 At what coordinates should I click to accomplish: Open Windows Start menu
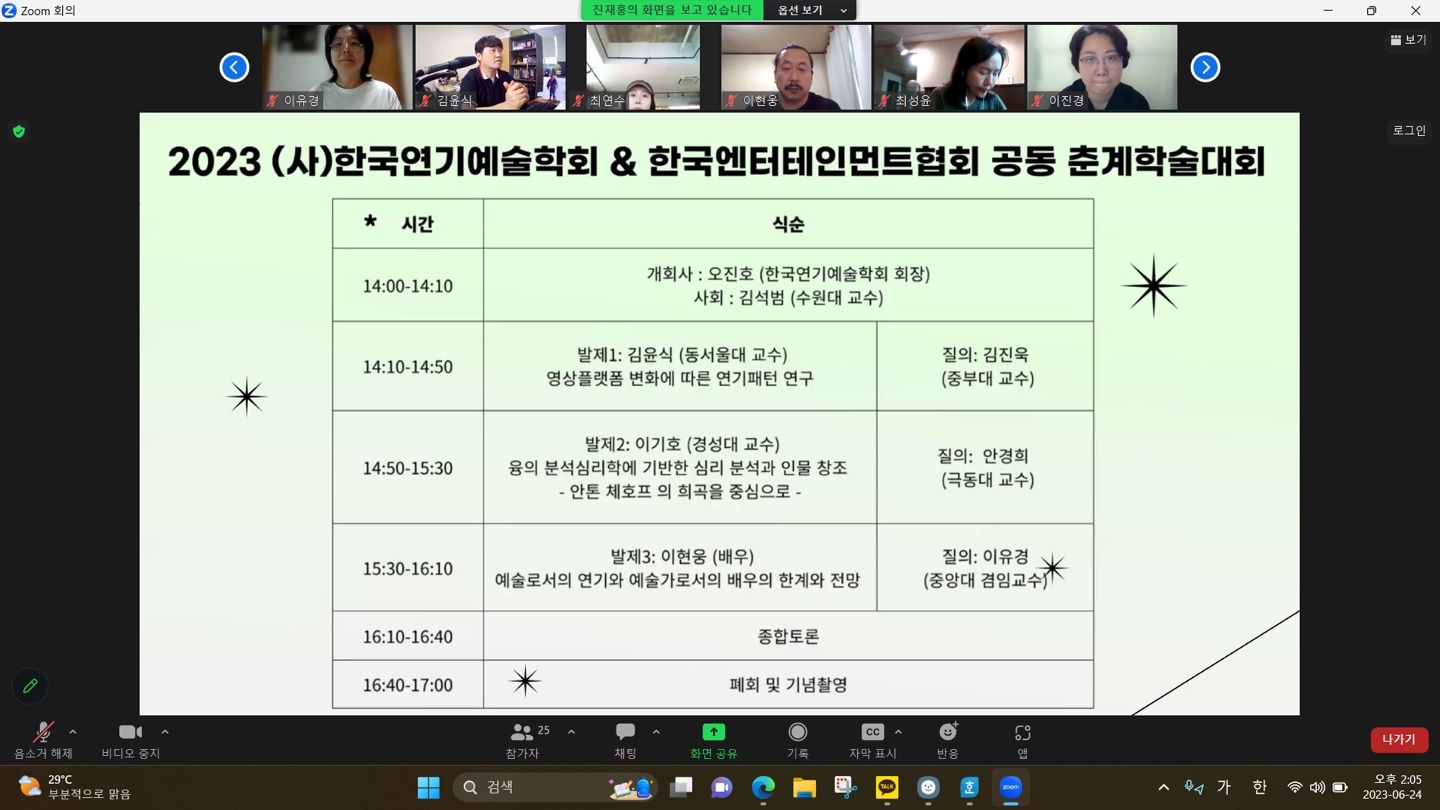[x=428, y=788]
